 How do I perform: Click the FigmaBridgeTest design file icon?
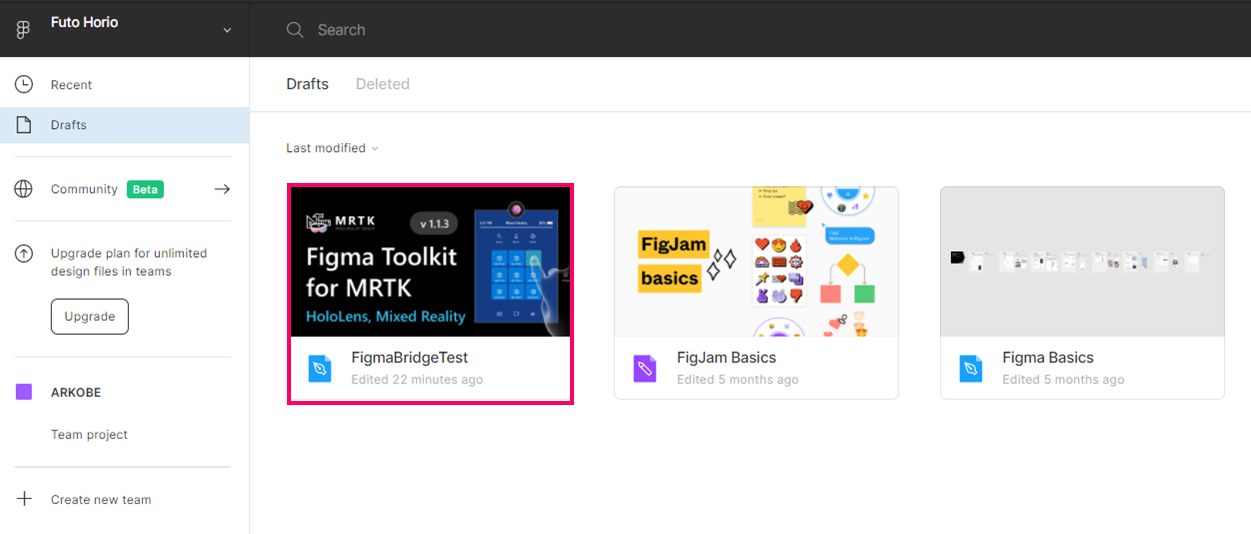tap(320, 369)
